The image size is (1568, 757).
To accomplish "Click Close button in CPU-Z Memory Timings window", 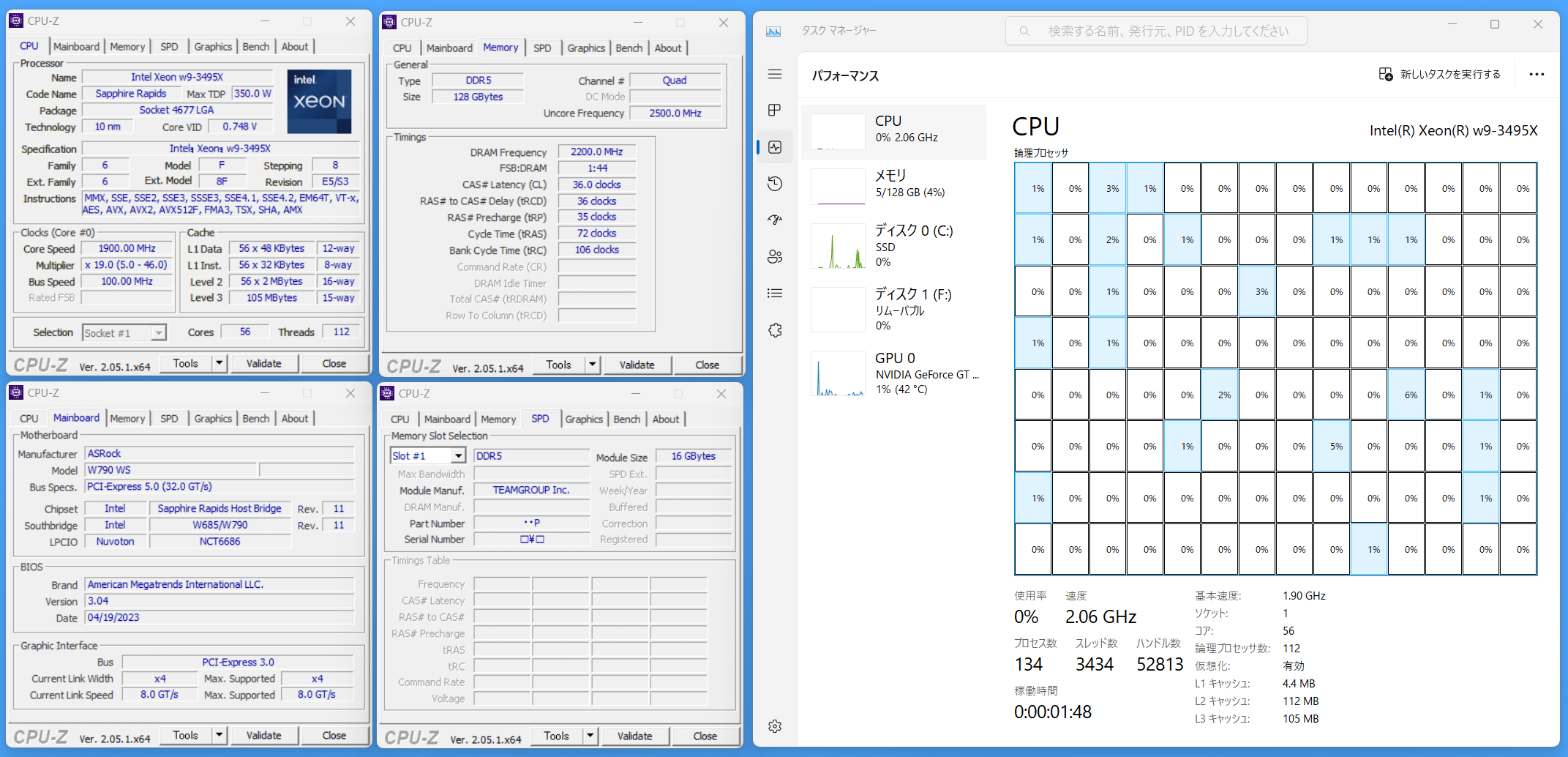I will pyautogui.click(x=707, y=365).
